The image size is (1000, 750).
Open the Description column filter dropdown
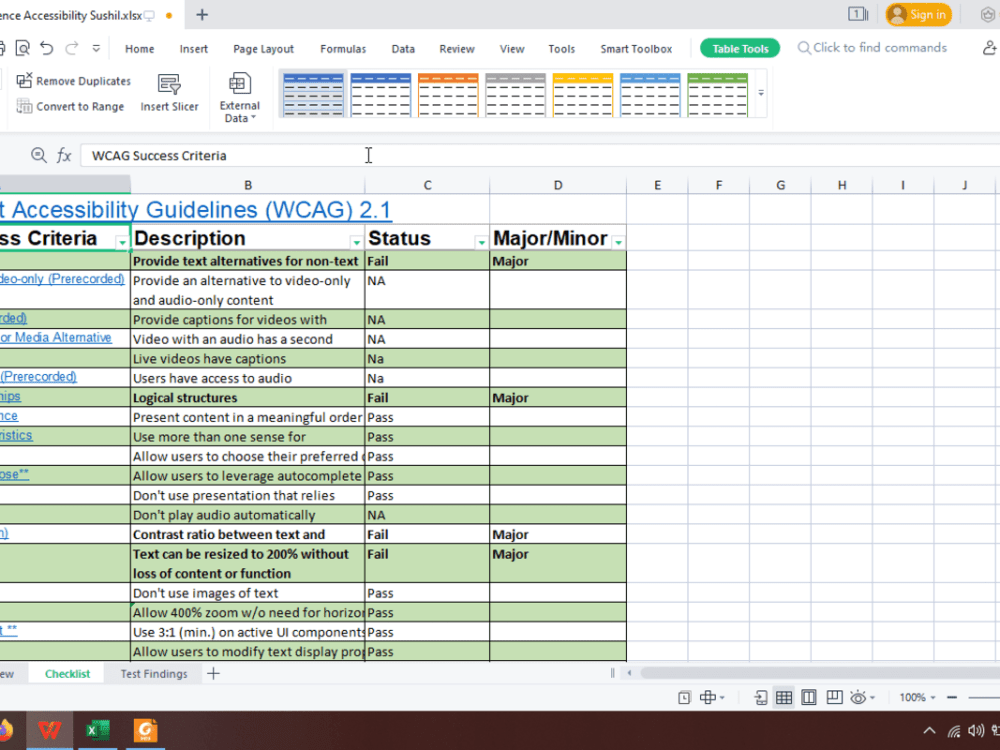click(x=357, y=242)
